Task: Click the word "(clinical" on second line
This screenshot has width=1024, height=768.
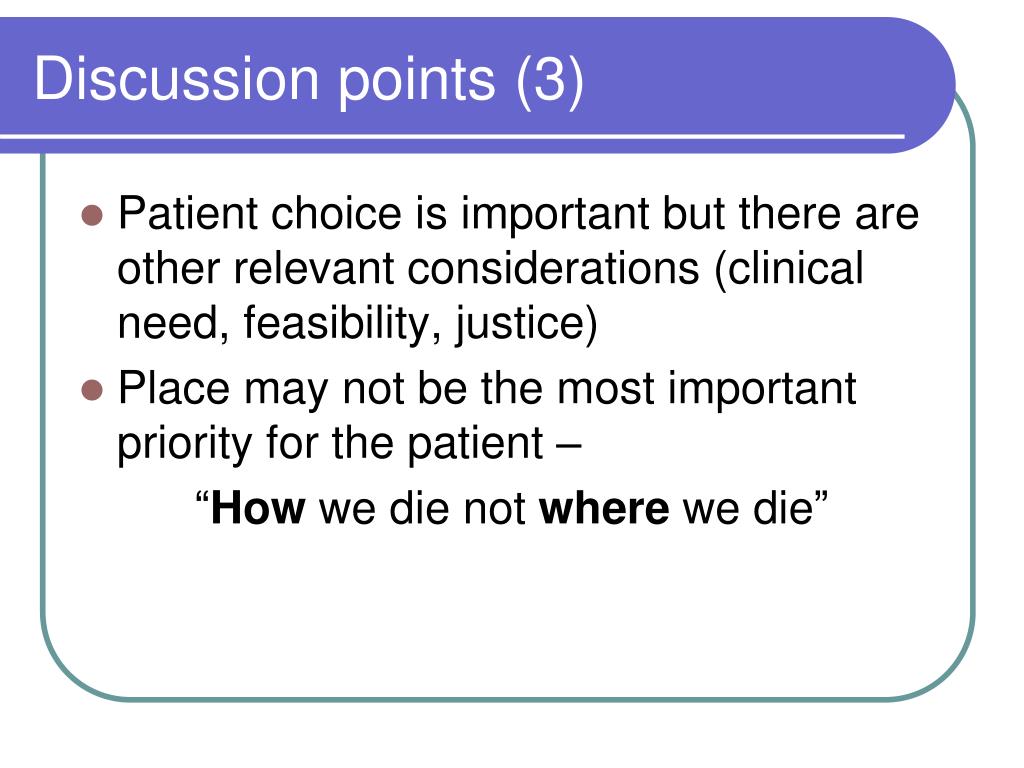Action: [789, 268]
